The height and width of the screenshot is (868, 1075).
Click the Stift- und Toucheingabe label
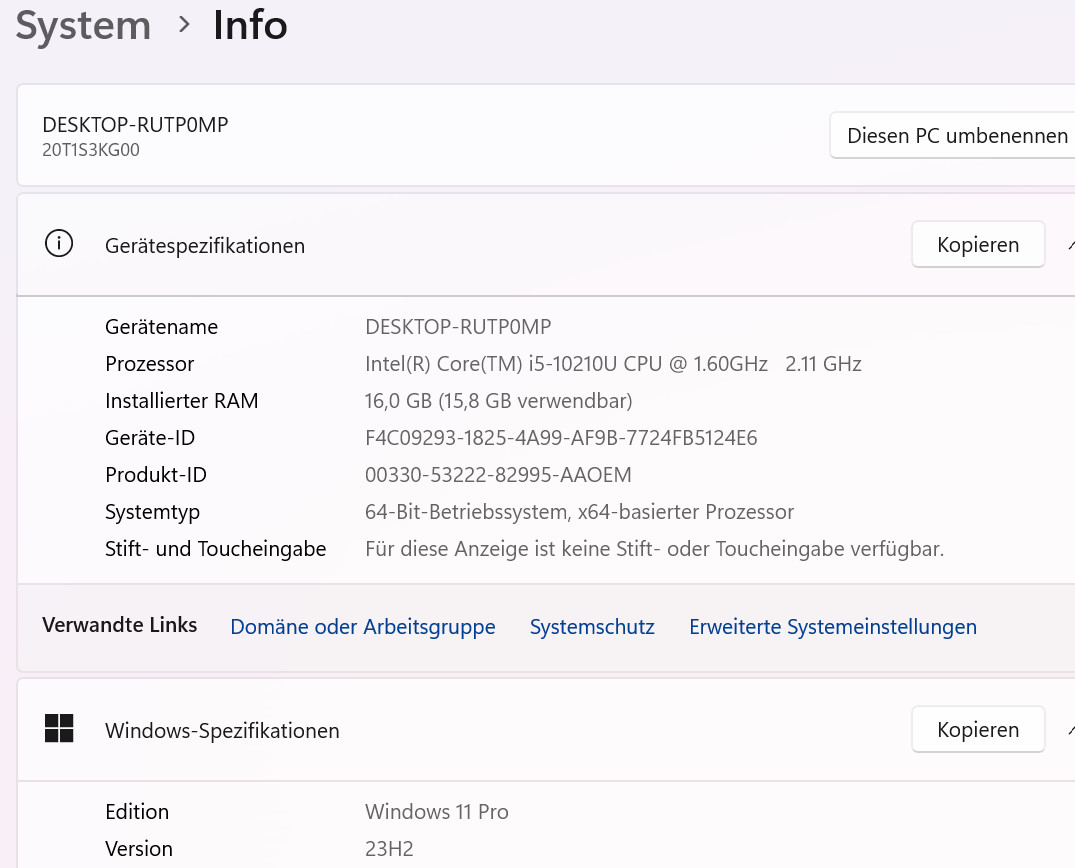[215, 549]
